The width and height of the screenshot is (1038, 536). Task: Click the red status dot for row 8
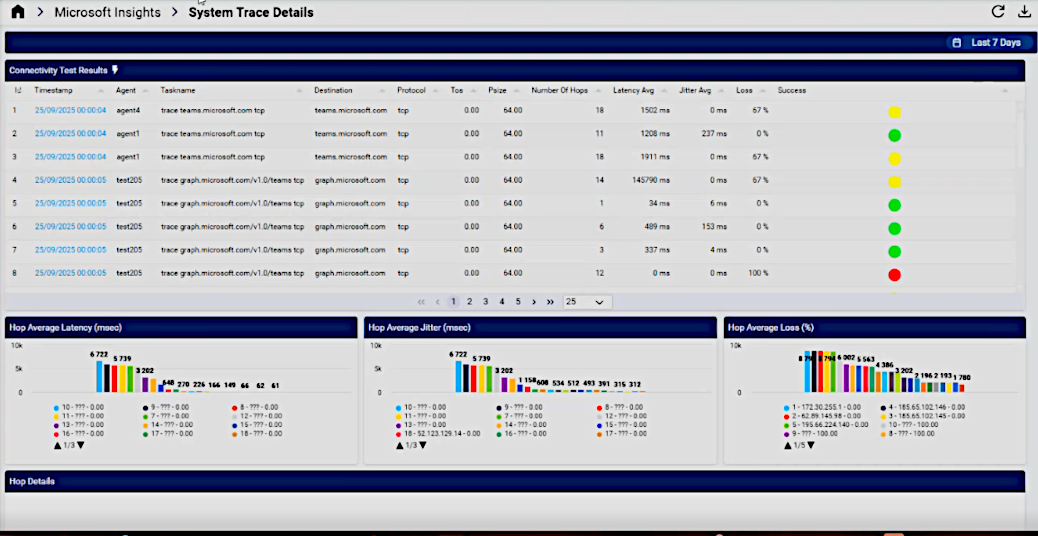click(894, 275)
